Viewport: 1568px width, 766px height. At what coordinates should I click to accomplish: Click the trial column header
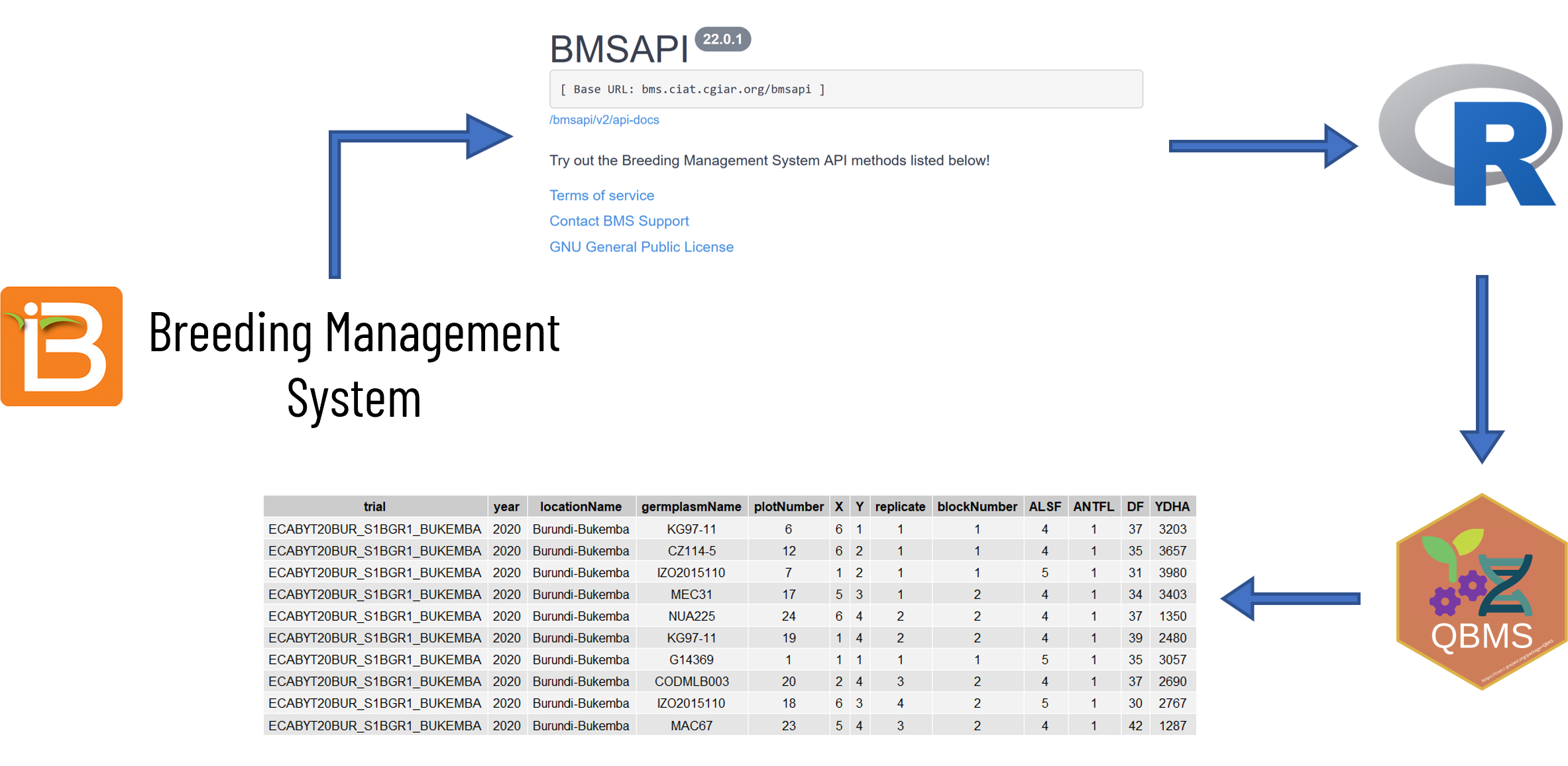tap(374, 507)
